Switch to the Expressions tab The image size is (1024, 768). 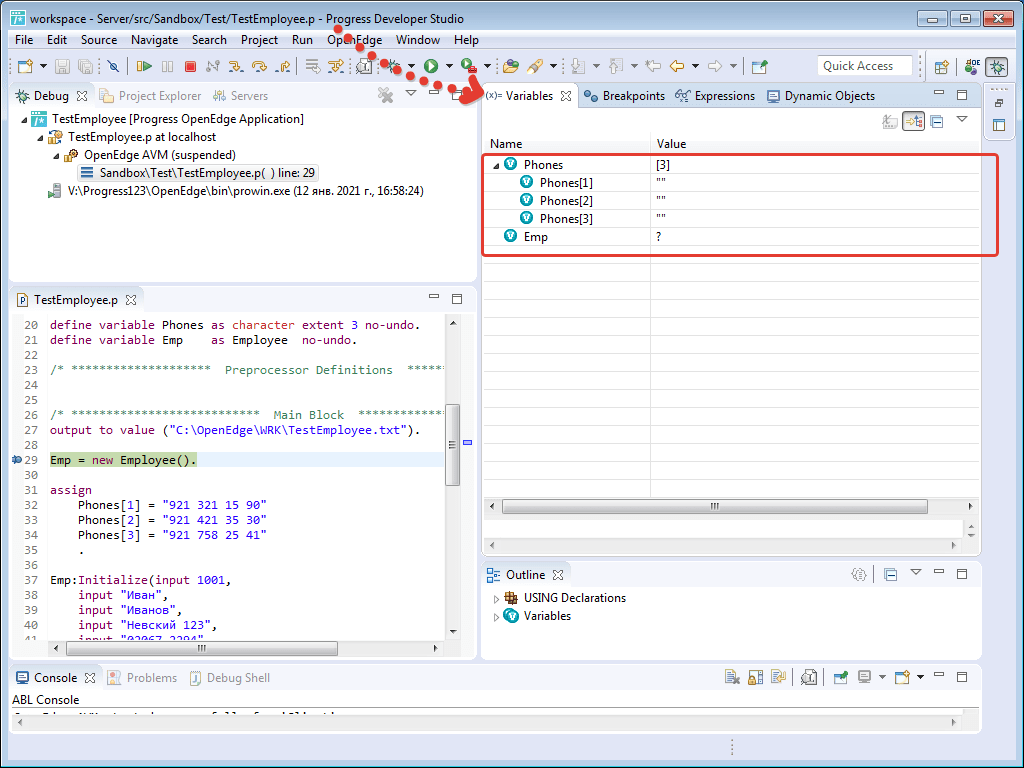[715, 96]
